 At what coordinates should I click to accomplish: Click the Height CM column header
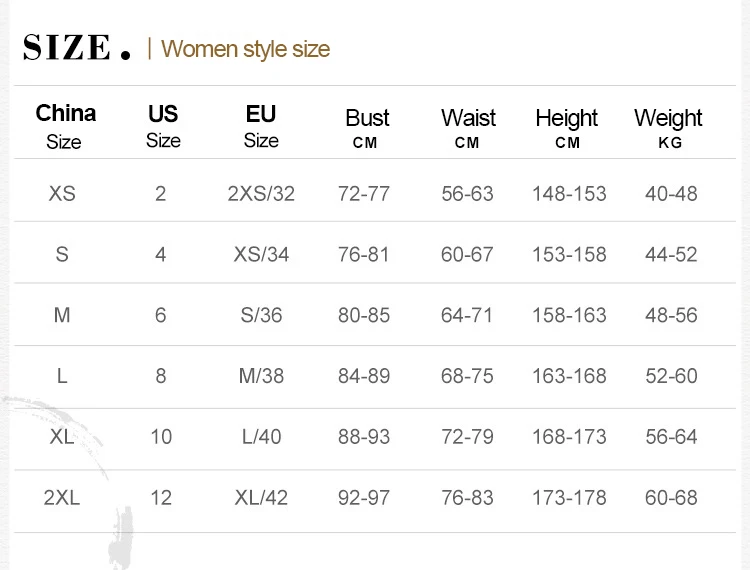pos(567,128)
